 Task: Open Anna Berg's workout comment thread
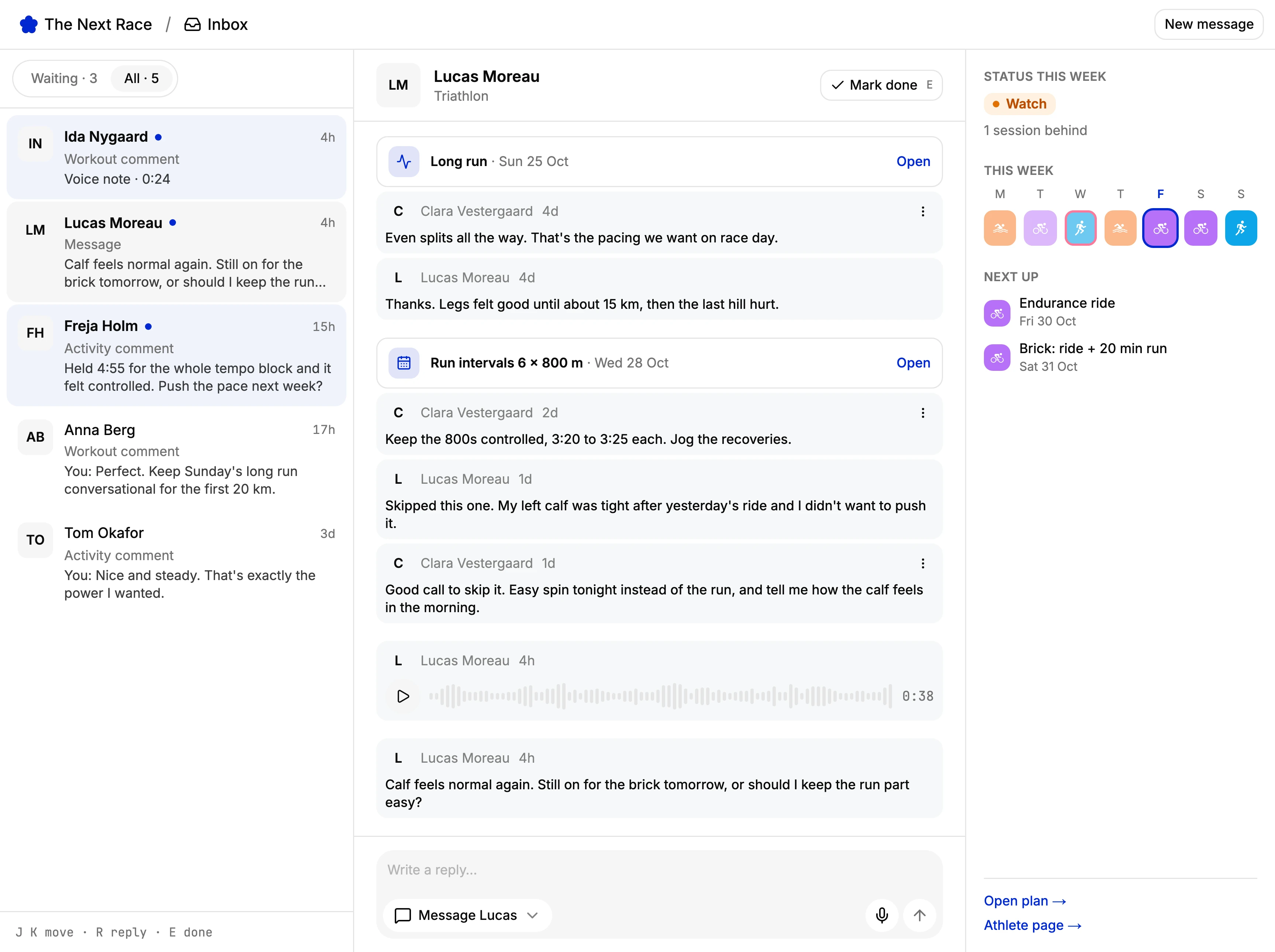click(176, 459)
